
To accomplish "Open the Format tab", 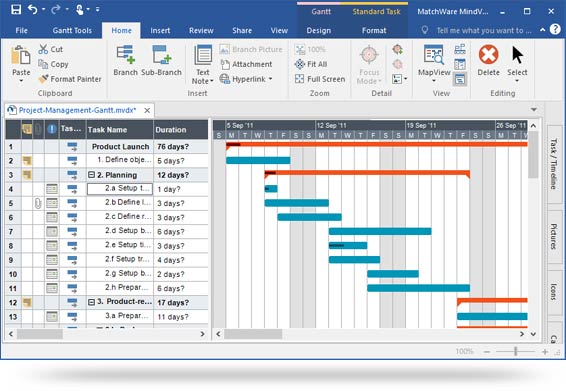I will (374, 30).
